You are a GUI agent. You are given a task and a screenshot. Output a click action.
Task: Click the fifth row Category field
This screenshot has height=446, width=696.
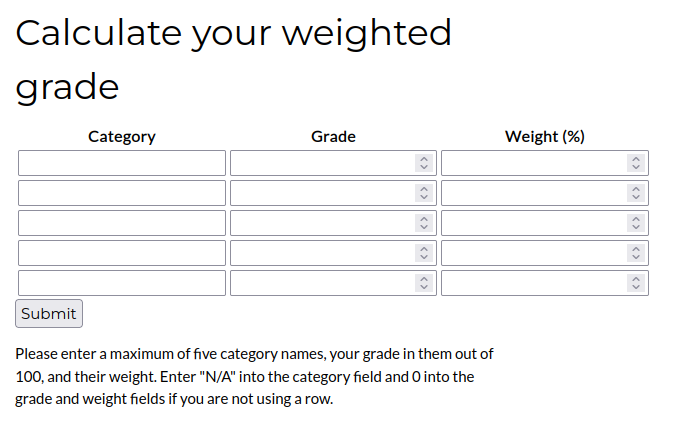coord(122,283)
